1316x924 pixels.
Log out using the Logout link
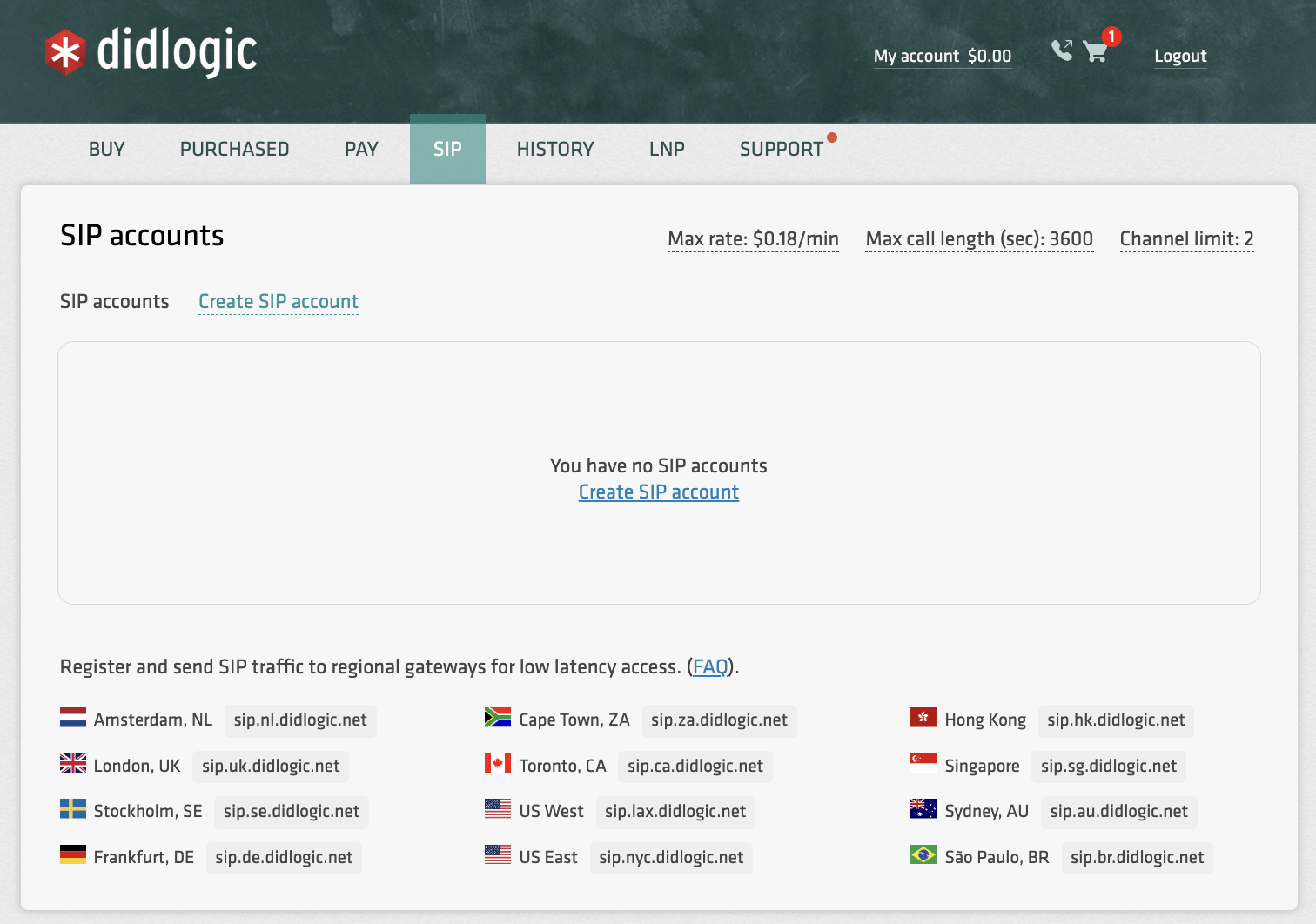tap(1180, 57)
